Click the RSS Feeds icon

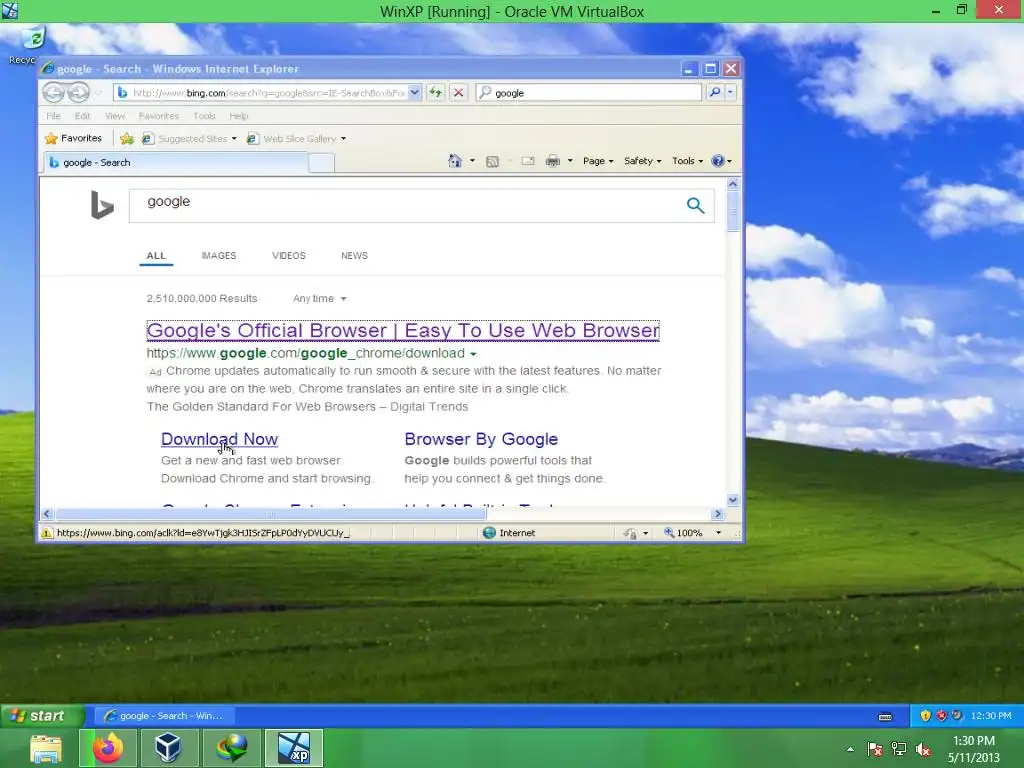[x=492, y=161]
